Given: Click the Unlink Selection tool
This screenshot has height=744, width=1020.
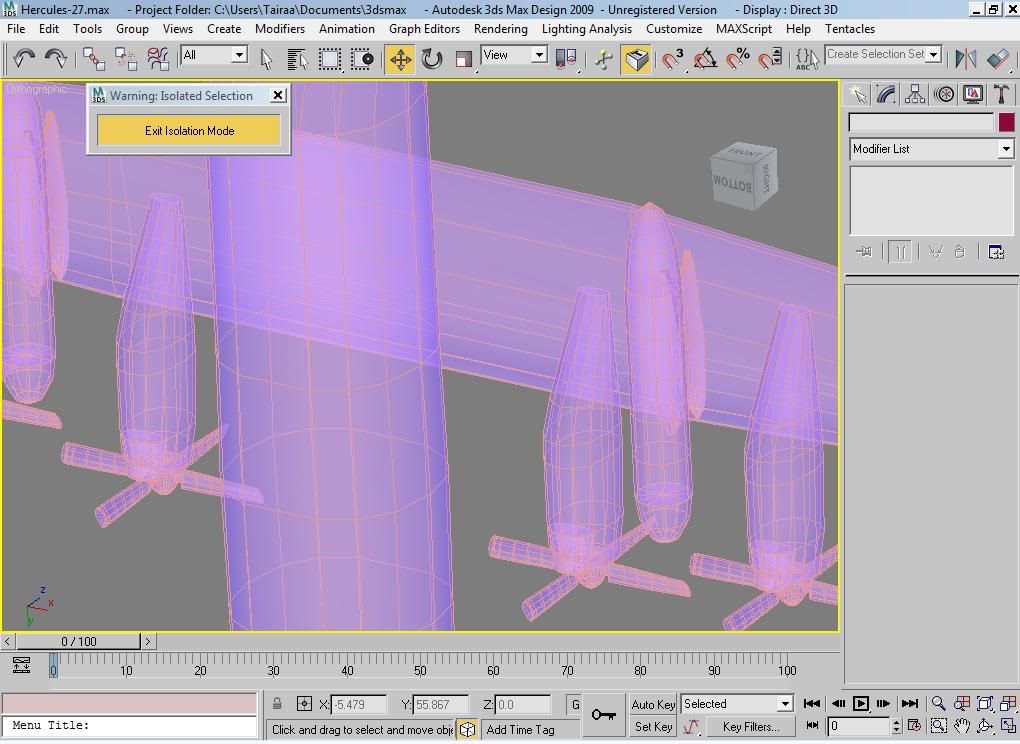Looking at the screenshot, I should coord(126,59).
